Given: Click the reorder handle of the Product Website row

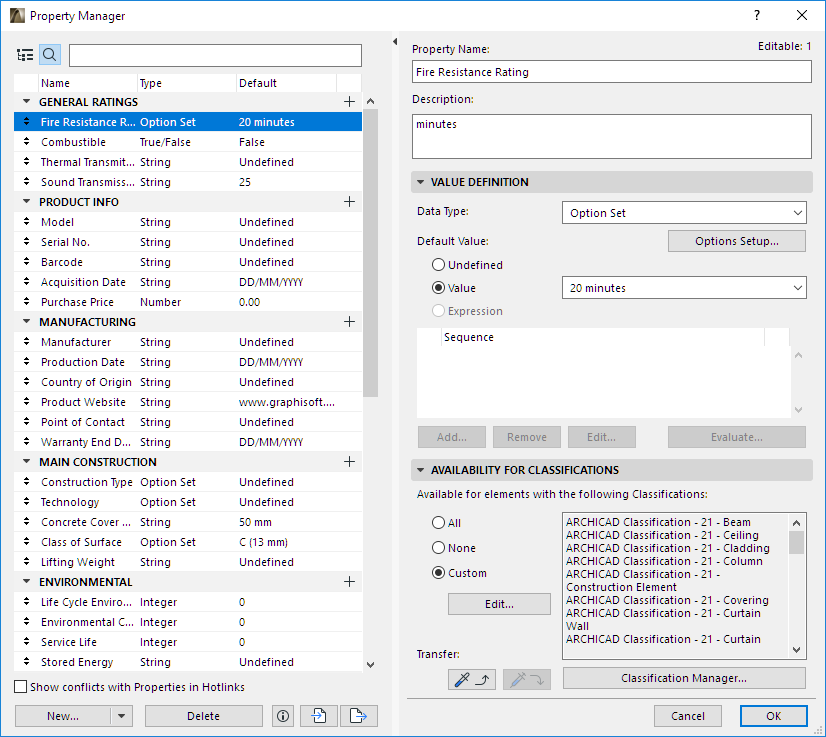Looking at the screenshot, I should point(26,402).
